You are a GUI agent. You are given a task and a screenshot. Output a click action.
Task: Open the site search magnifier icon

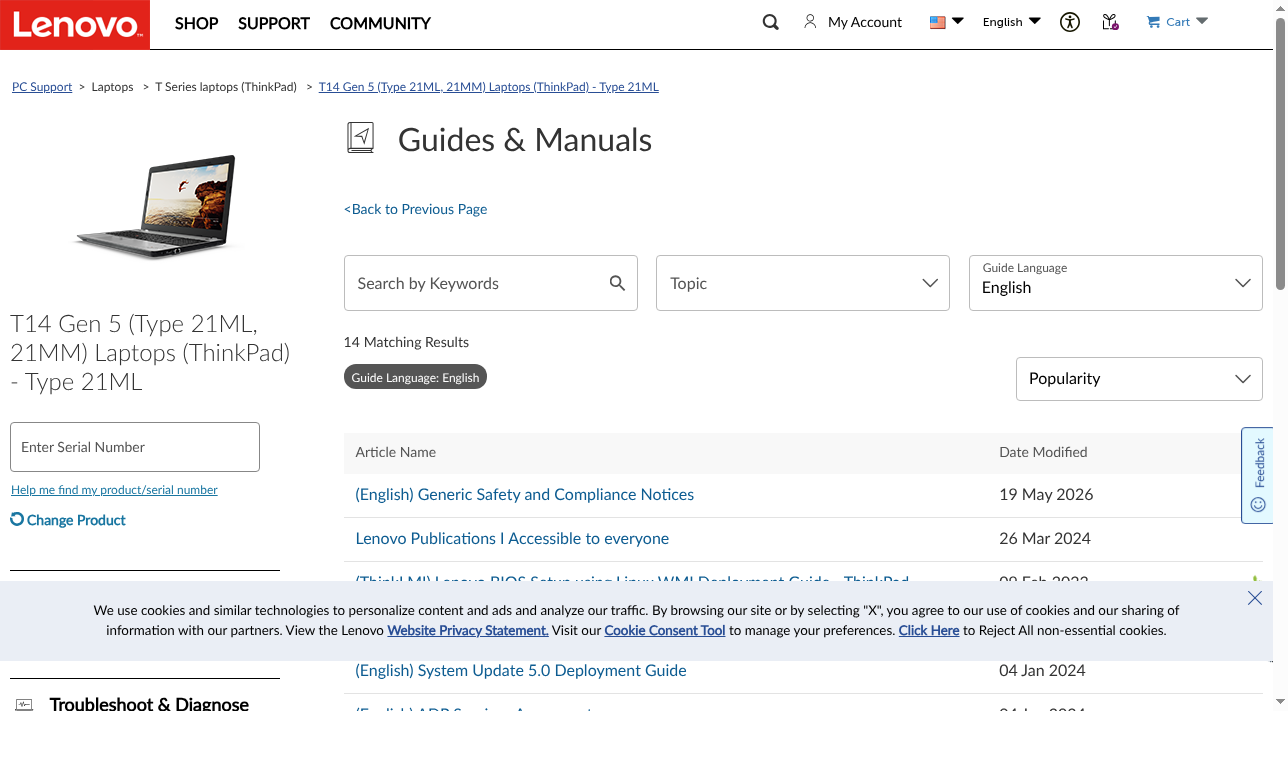click(x=770, y=22)
